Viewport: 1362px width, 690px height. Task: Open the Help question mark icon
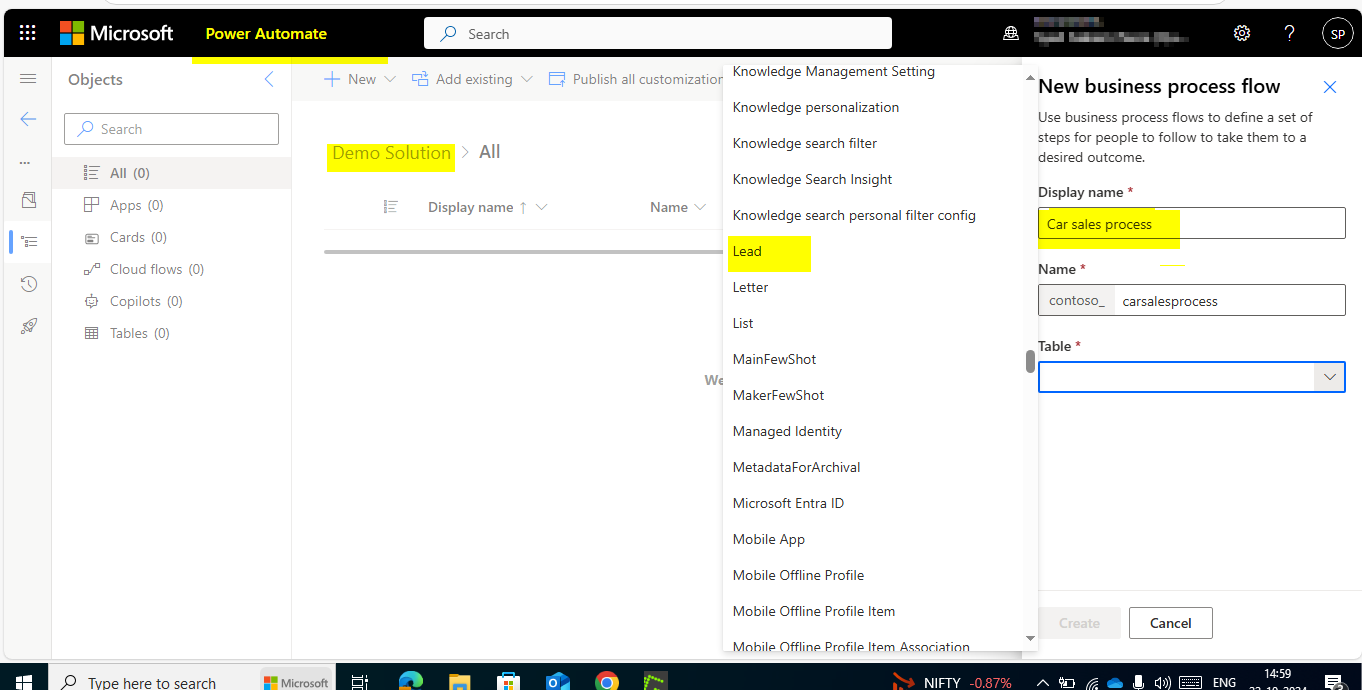coord(1290,33)
